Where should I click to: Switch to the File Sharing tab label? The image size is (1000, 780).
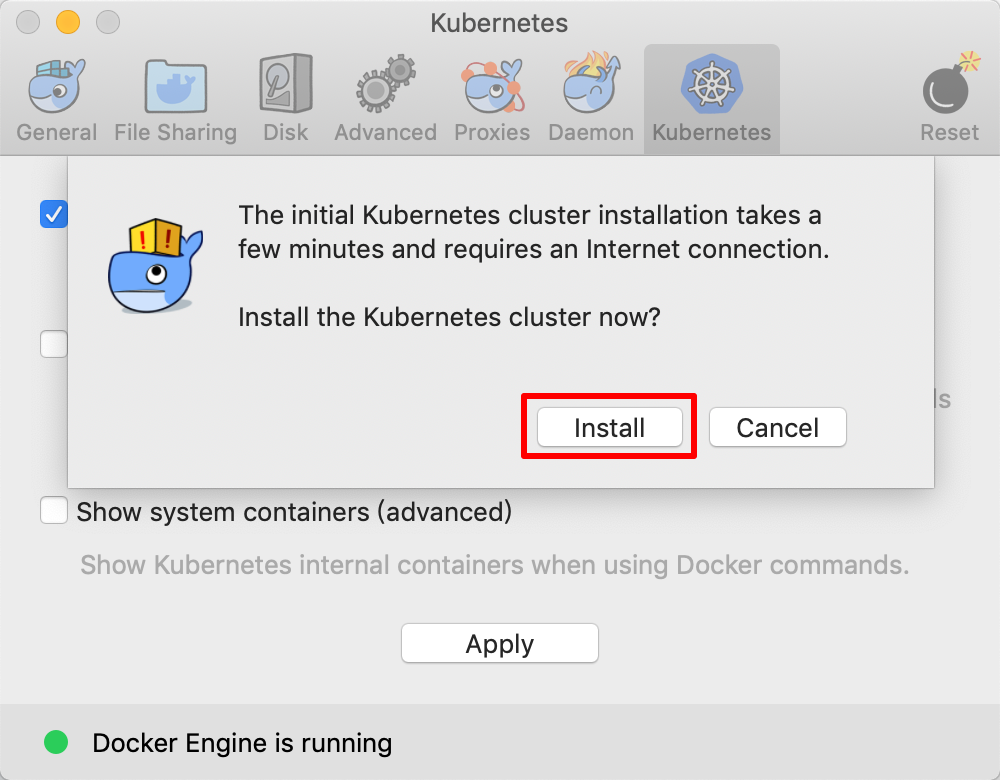click(175, 132)
